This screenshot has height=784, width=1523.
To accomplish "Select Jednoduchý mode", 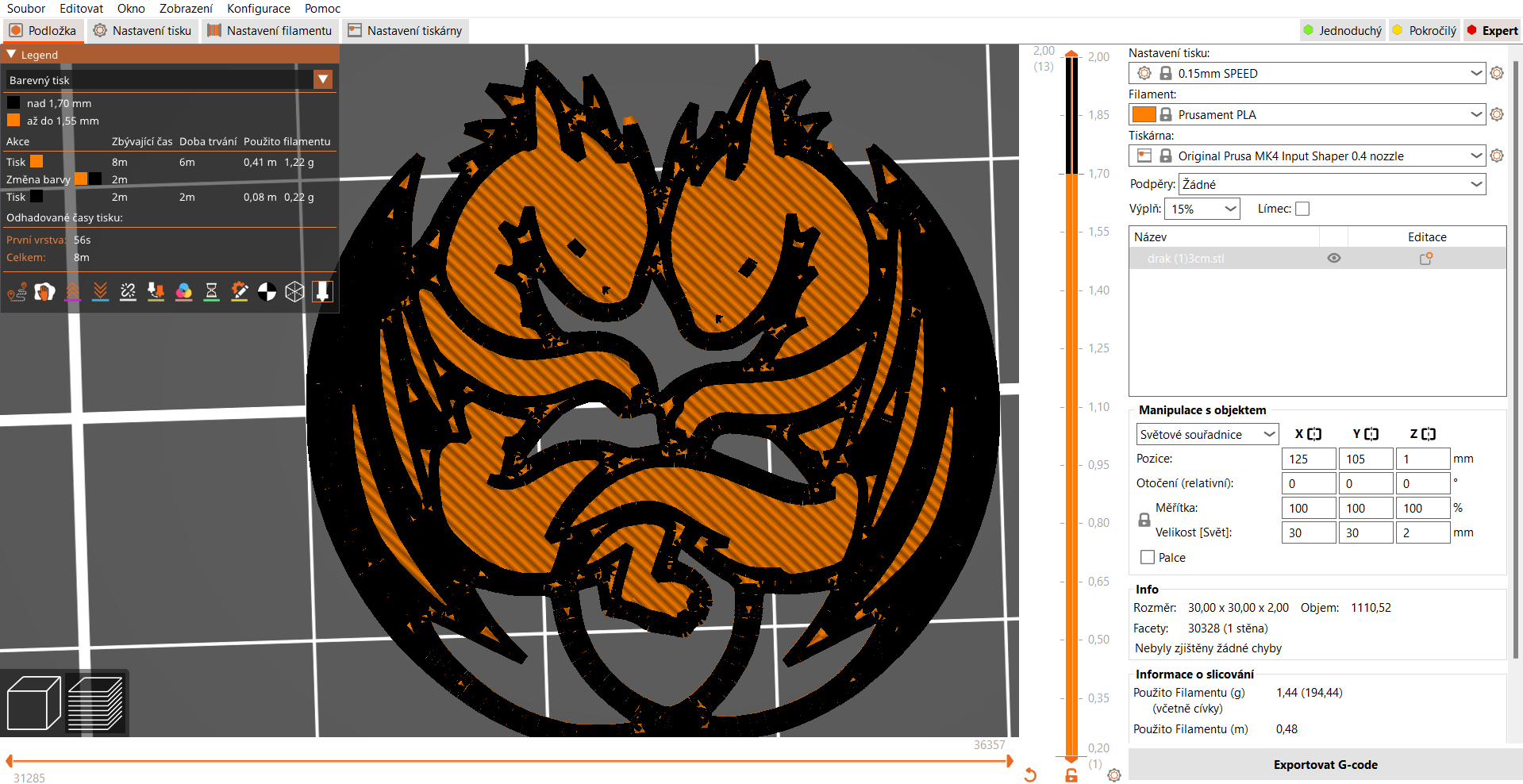I will 1343,31.
